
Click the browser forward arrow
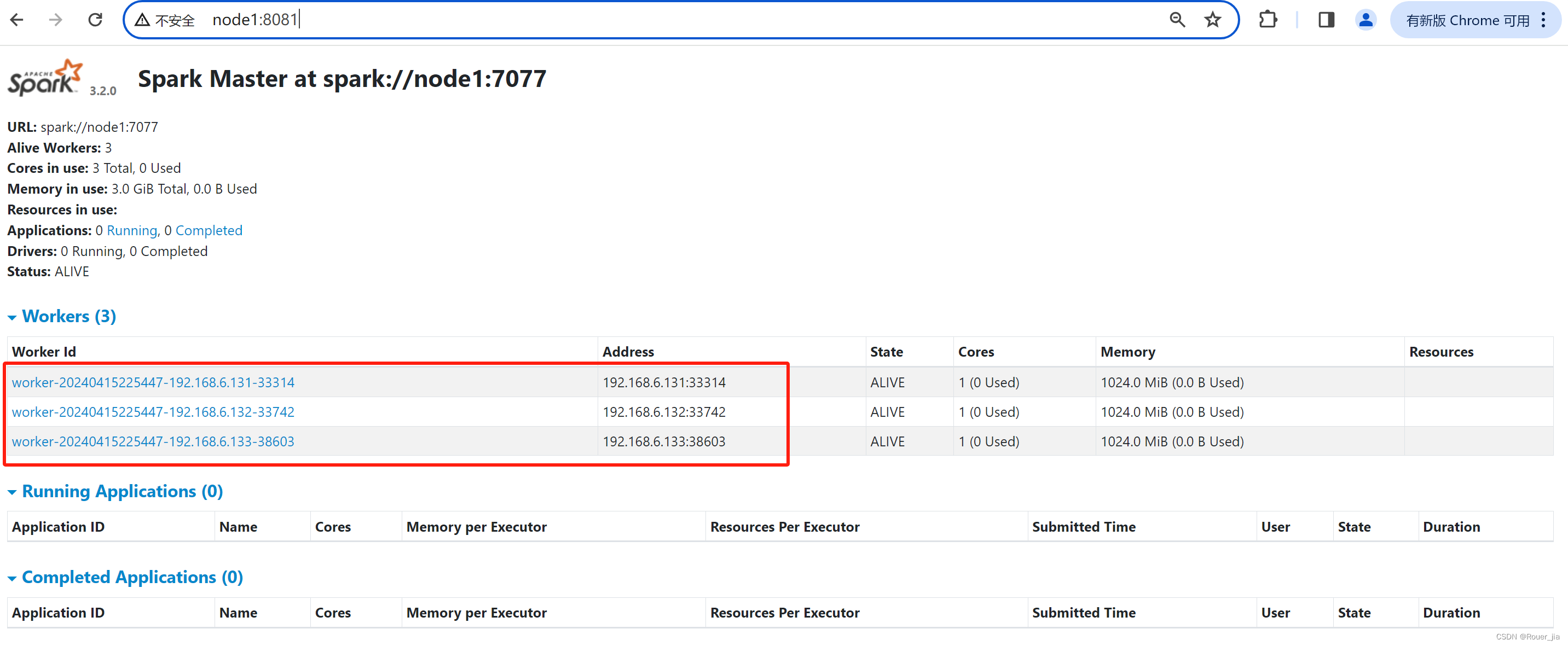tap(55, 20)
